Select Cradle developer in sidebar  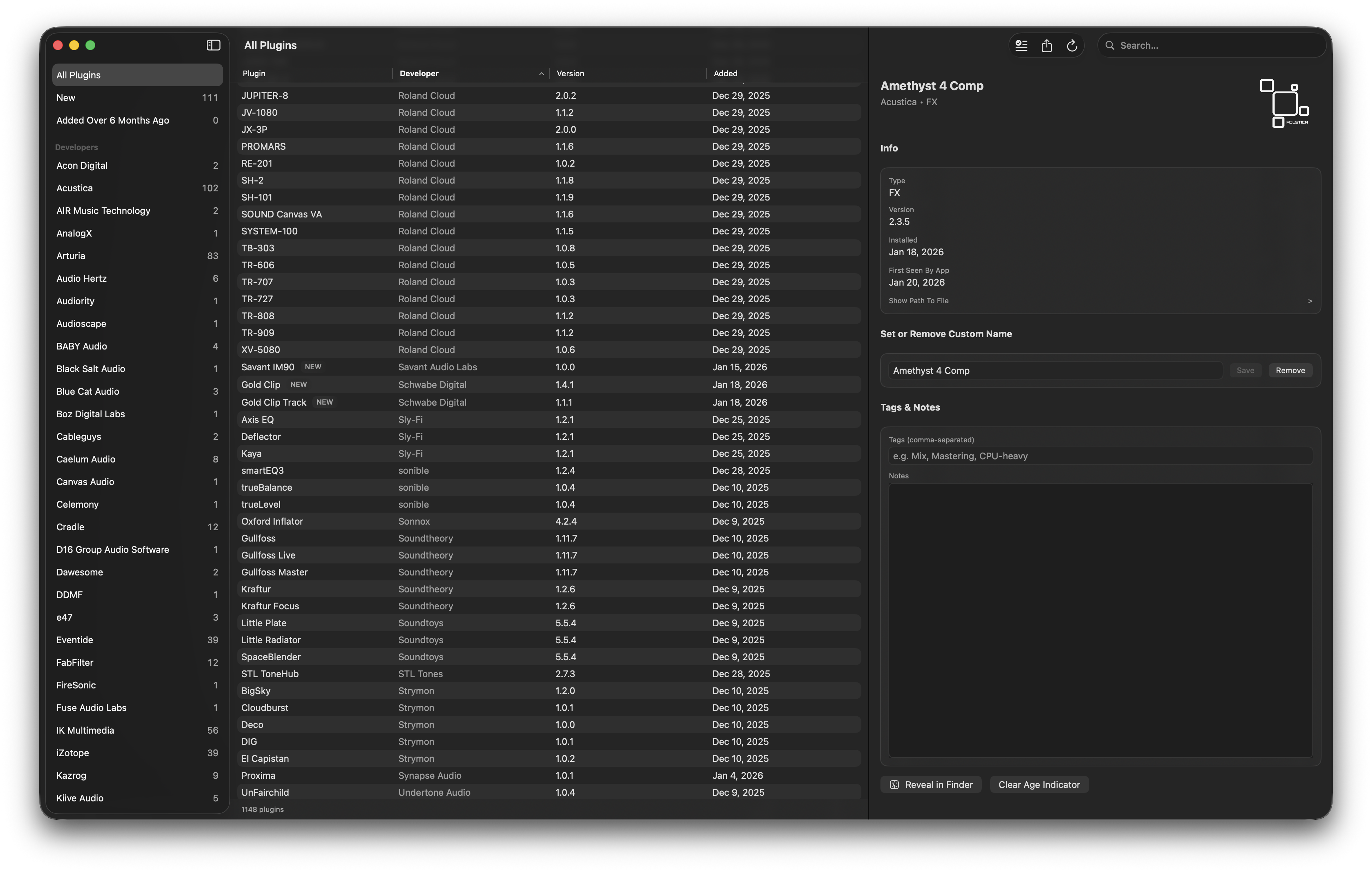(137, 527)
